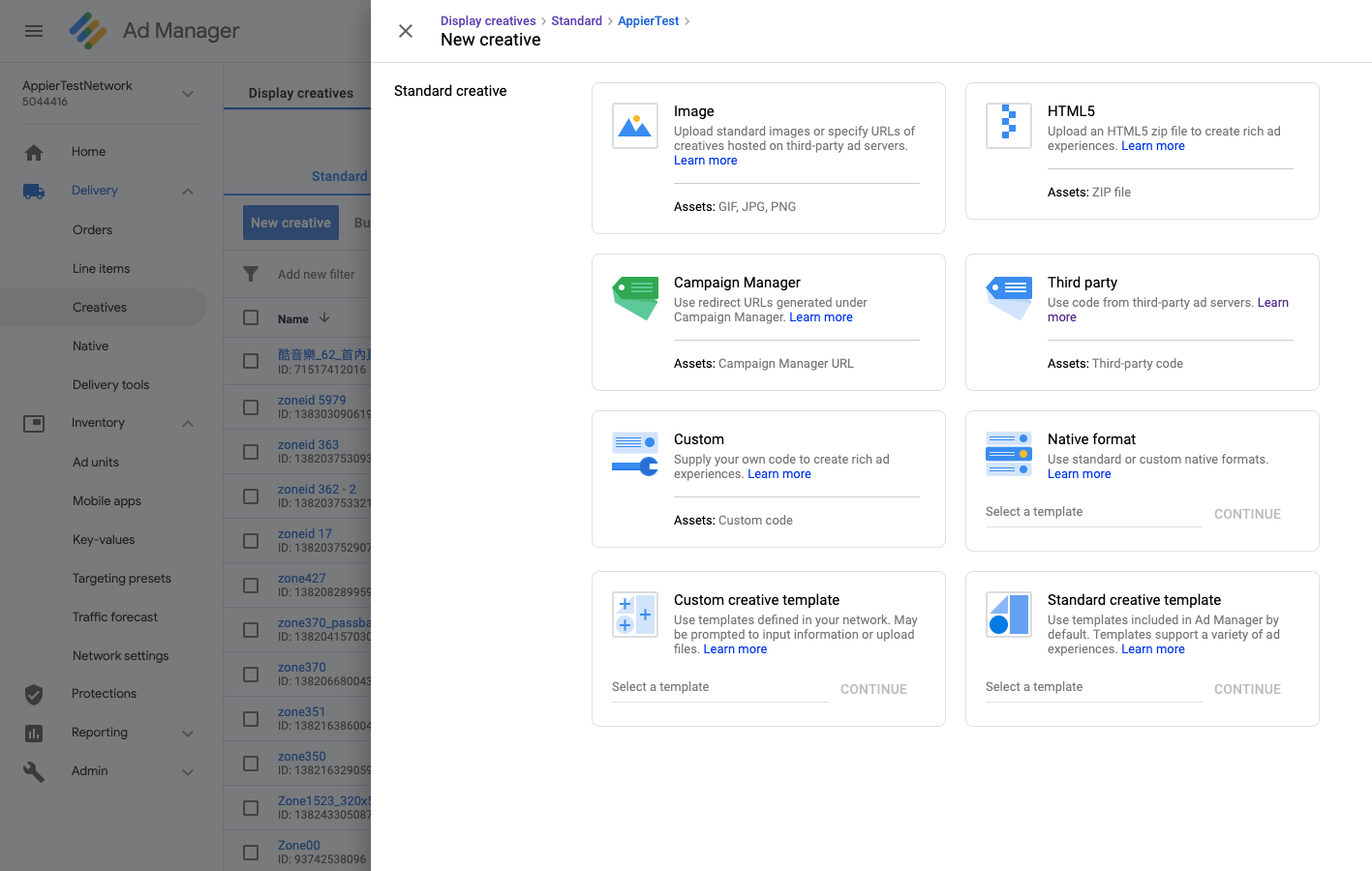
Task: Collapse the Inventory section chevron
Action: click(188, 423)
